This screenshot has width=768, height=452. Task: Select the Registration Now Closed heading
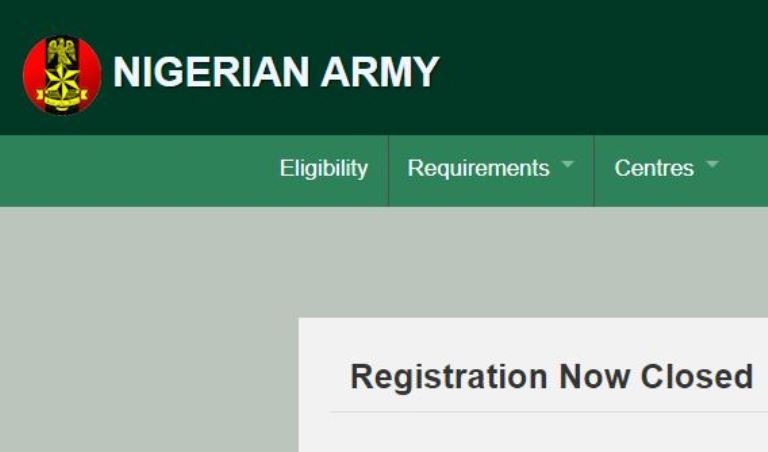(552, 377)
